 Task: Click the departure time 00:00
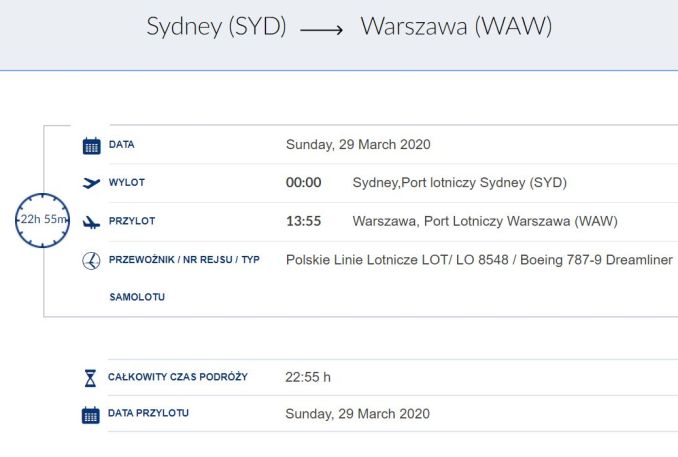pyautogui.click(x=304, y=182)
